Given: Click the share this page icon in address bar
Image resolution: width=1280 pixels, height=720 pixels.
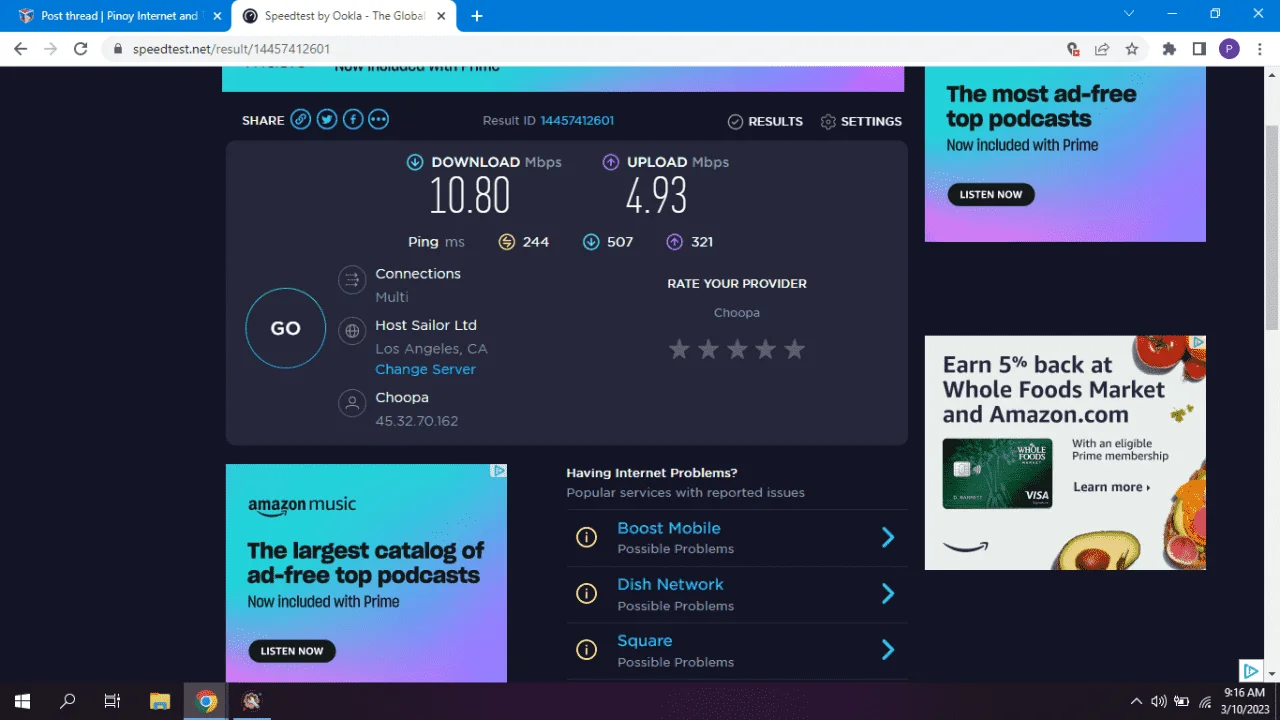Looking at the screenshot, I should click(x=1102, y=49).
